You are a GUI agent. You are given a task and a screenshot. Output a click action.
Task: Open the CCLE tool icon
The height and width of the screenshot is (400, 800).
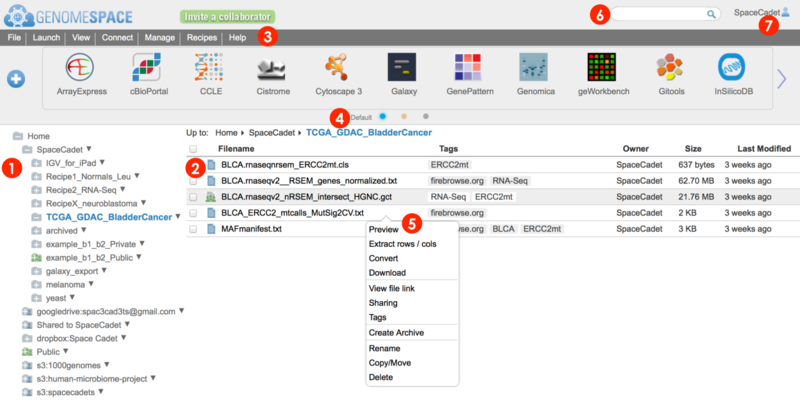[x=210, y=67]
